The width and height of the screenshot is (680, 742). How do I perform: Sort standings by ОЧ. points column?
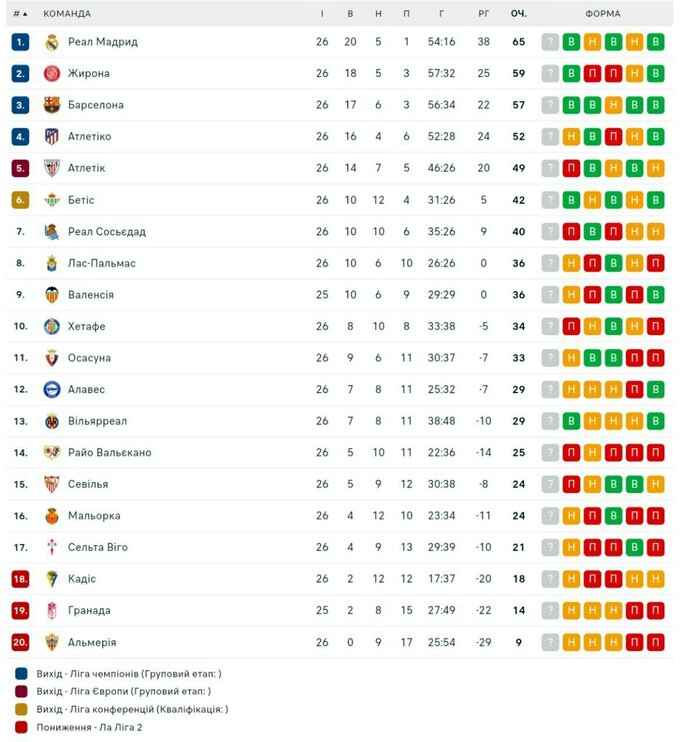pos(518,14)
